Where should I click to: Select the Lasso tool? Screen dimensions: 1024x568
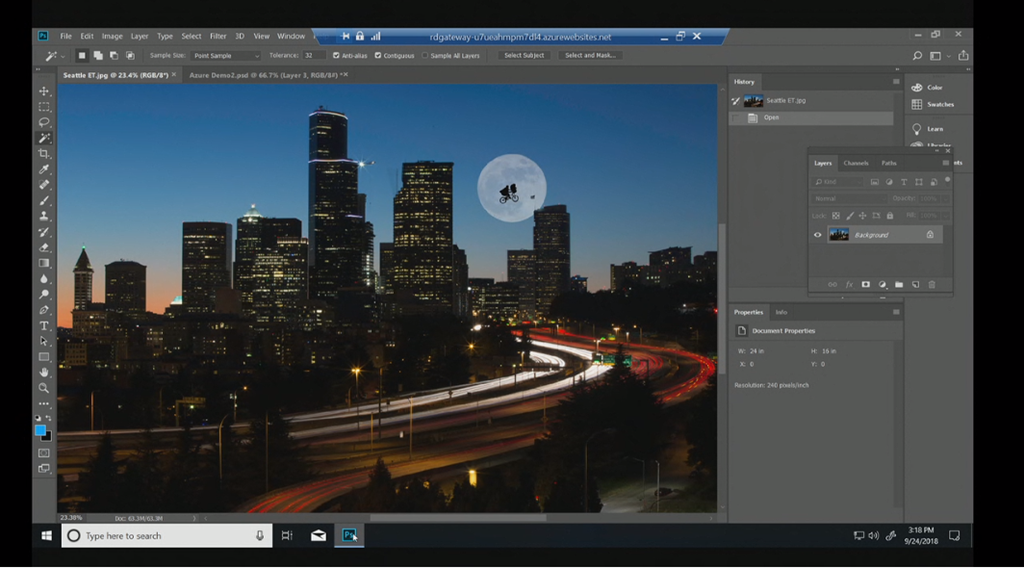44,122
